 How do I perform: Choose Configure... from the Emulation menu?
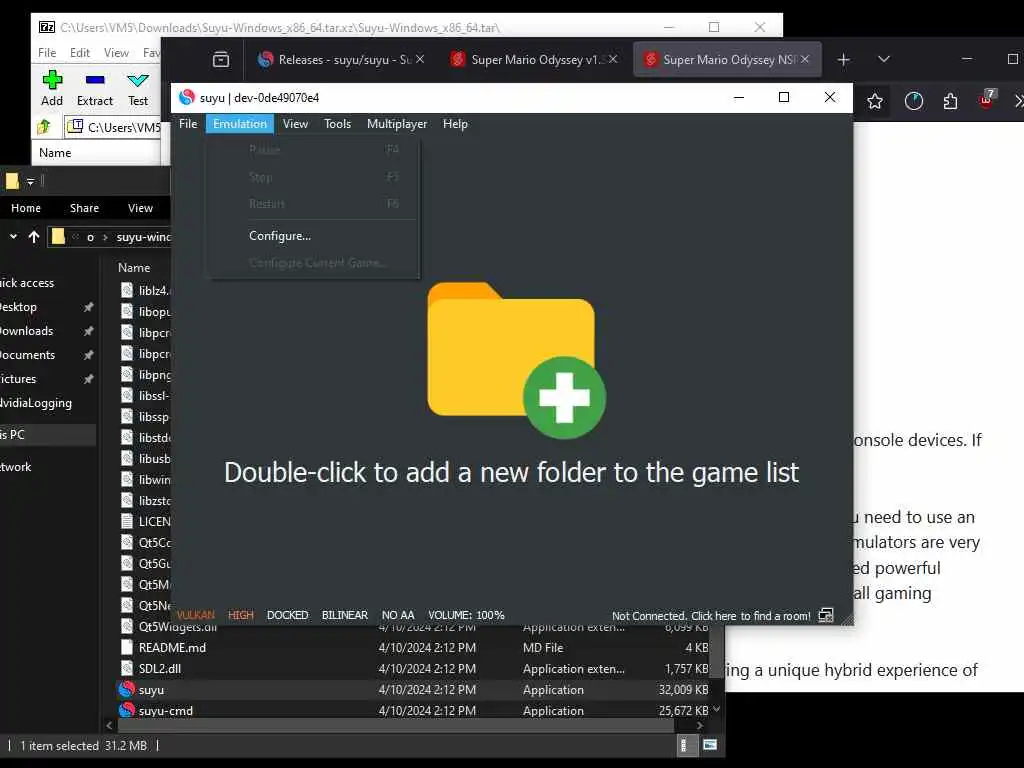[x=280, y=236]
